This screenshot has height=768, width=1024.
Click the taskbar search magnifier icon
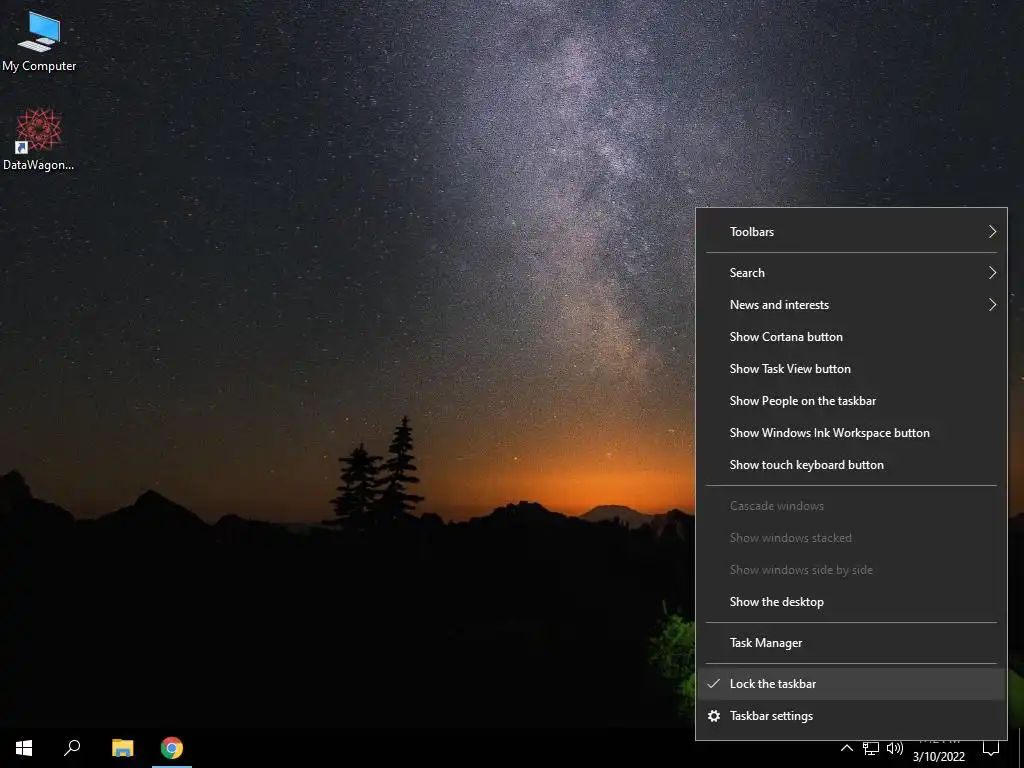coord(72,748)
